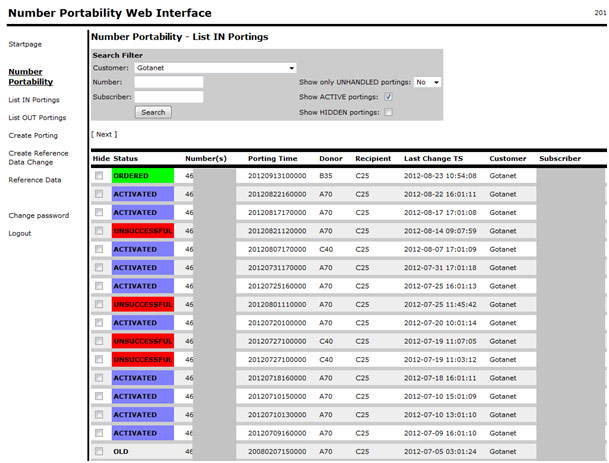
Task: Click timestamp 2012-07-10 15:01:09
Action: (440, 397)
